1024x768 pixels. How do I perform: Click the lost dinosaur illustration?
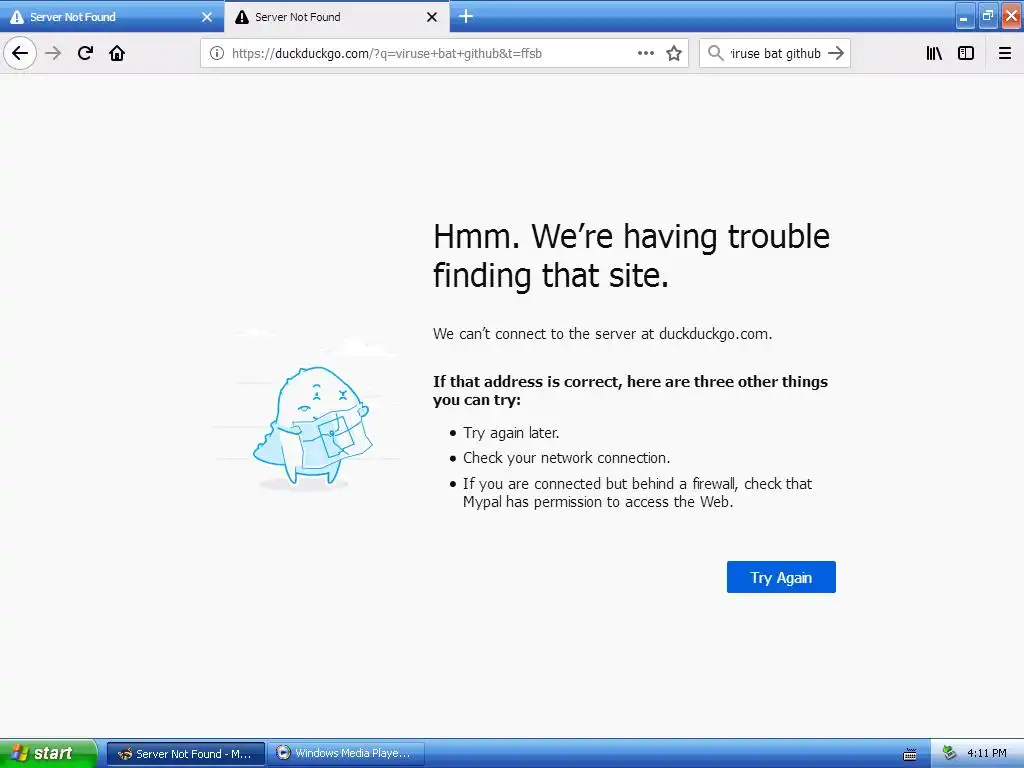click(x=312, y=426)
